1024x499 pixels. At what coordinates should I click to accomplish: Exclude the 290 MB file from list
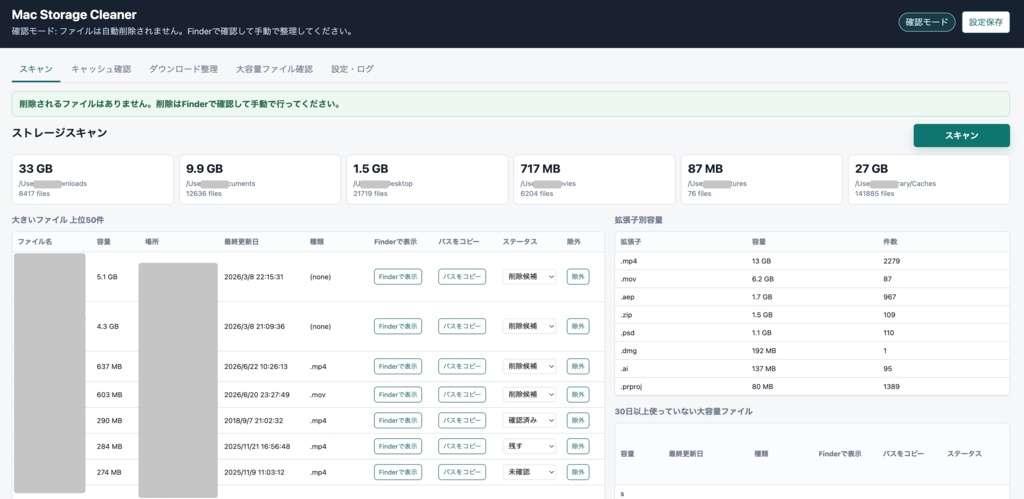pyautogui.click(x=578, y=420)
